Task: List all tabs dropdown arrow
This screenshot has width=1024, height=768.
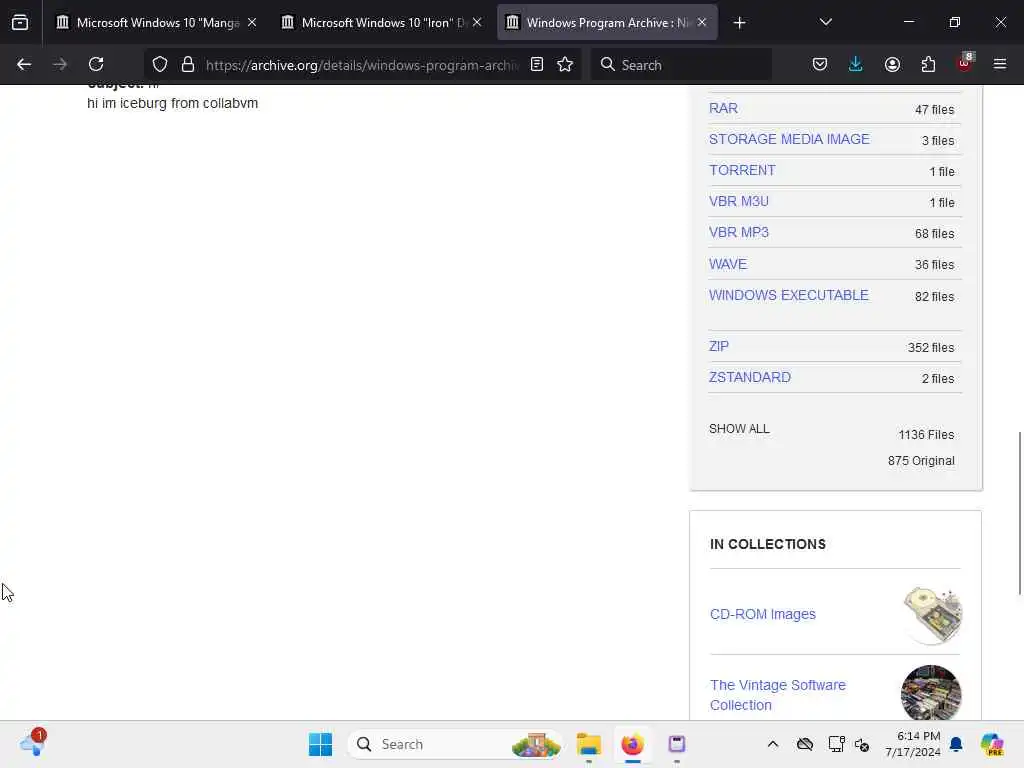Action: tap(825, 22)
